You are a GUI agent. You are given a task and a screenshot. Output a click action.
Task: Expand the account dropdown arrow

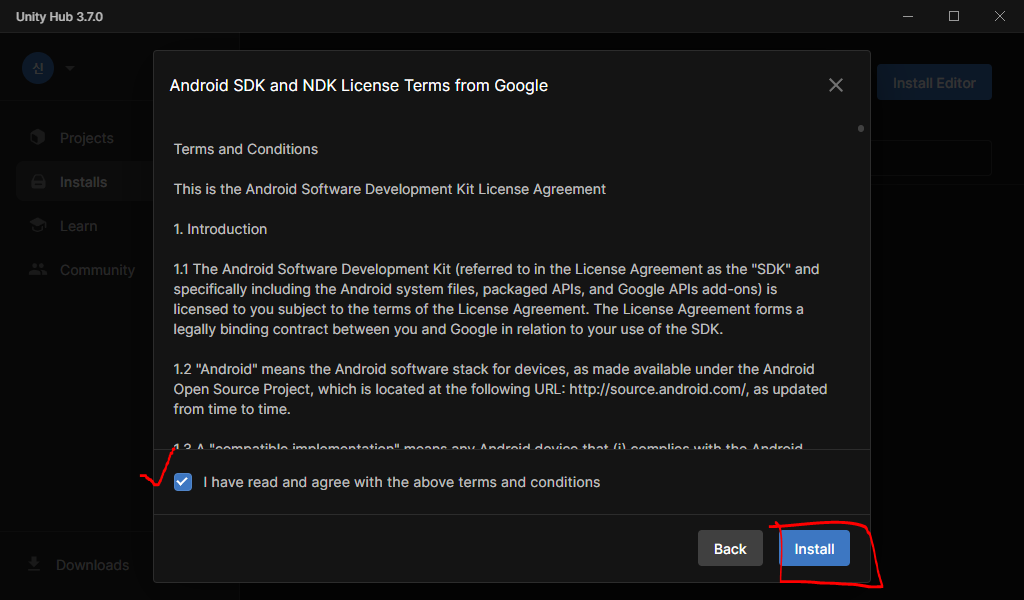(x=70, y=69)
